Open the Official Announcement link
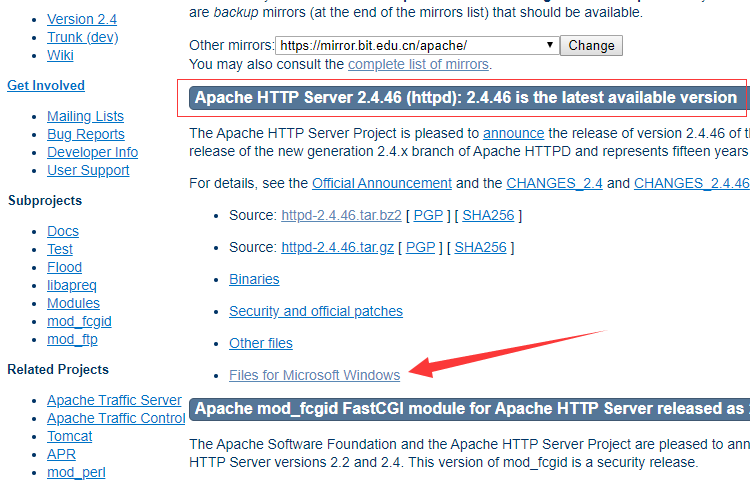The width and height of the screenshot is (750, 488). click(382, 183)
